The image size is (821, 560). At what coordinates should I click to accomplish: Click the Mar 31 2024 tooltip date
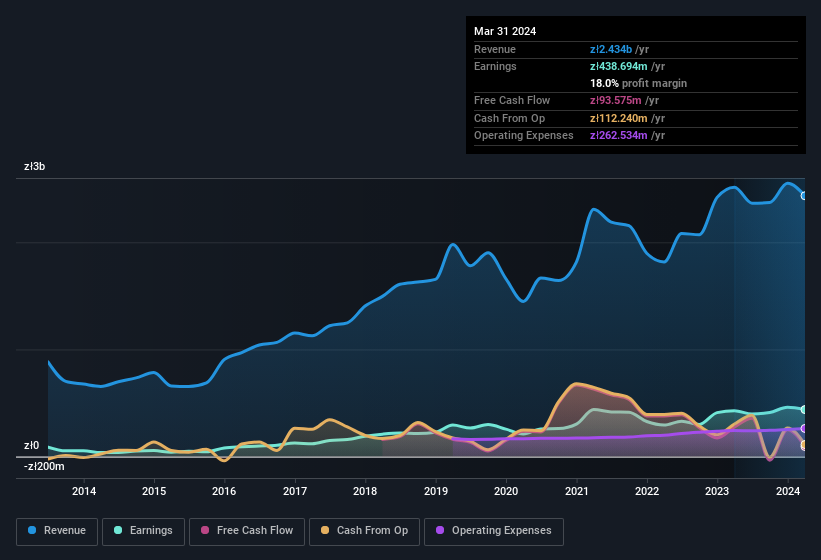(505, 31)
